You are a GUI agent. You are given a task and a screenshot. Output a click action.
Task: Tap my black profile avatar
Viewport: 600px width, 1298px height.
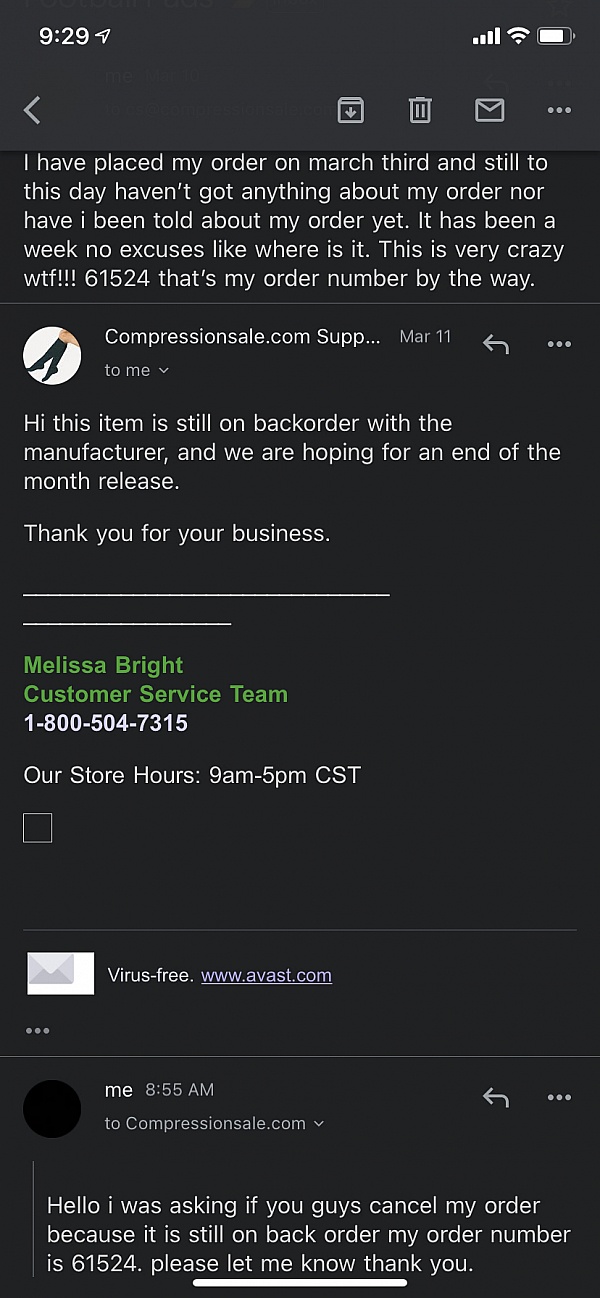coord(52,1109)
